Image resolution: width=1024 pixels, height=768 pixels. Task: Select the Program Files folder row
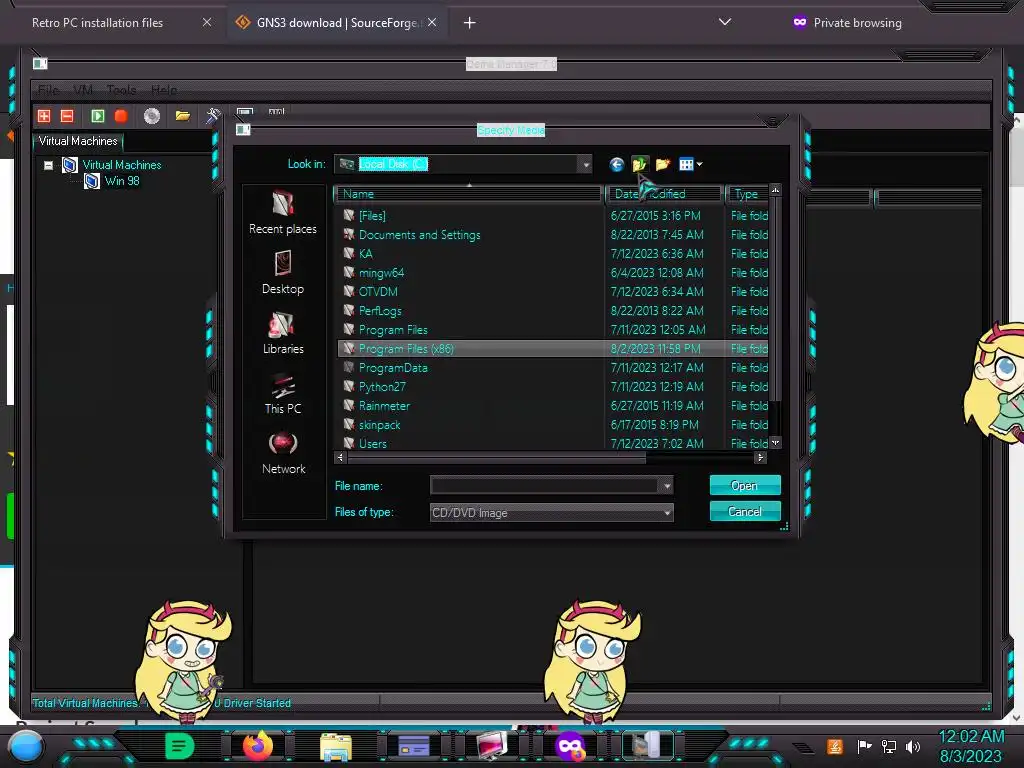[552, 330]
